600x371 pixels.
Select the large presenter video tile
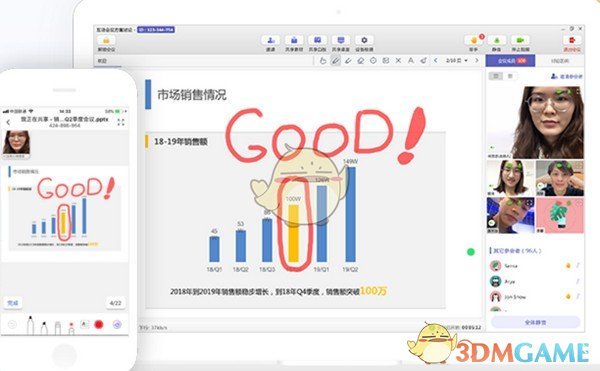tap(535, 122)
